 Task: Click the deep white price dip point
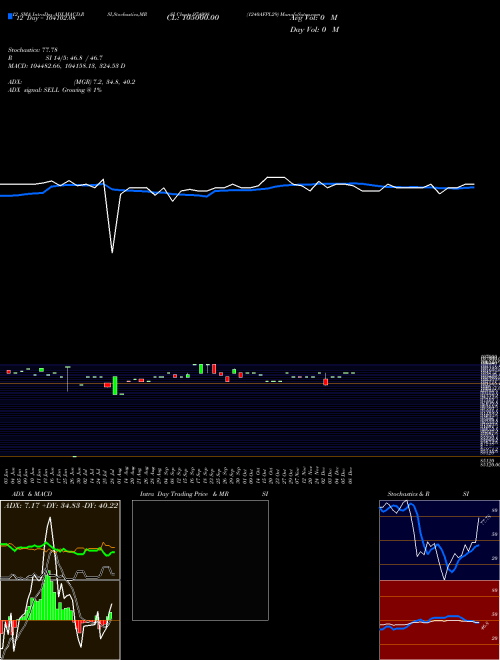click(x=112, y=252)
